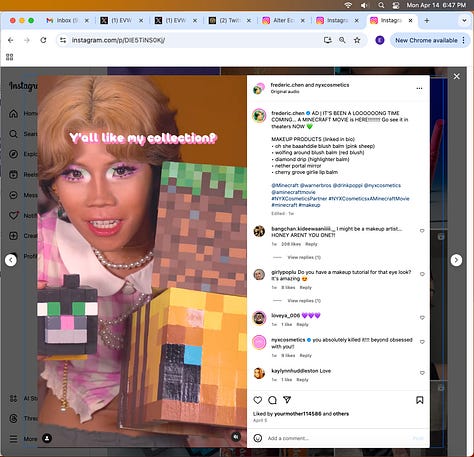Expand replies under the girlypoplu comment

click(x=304, y=301)
